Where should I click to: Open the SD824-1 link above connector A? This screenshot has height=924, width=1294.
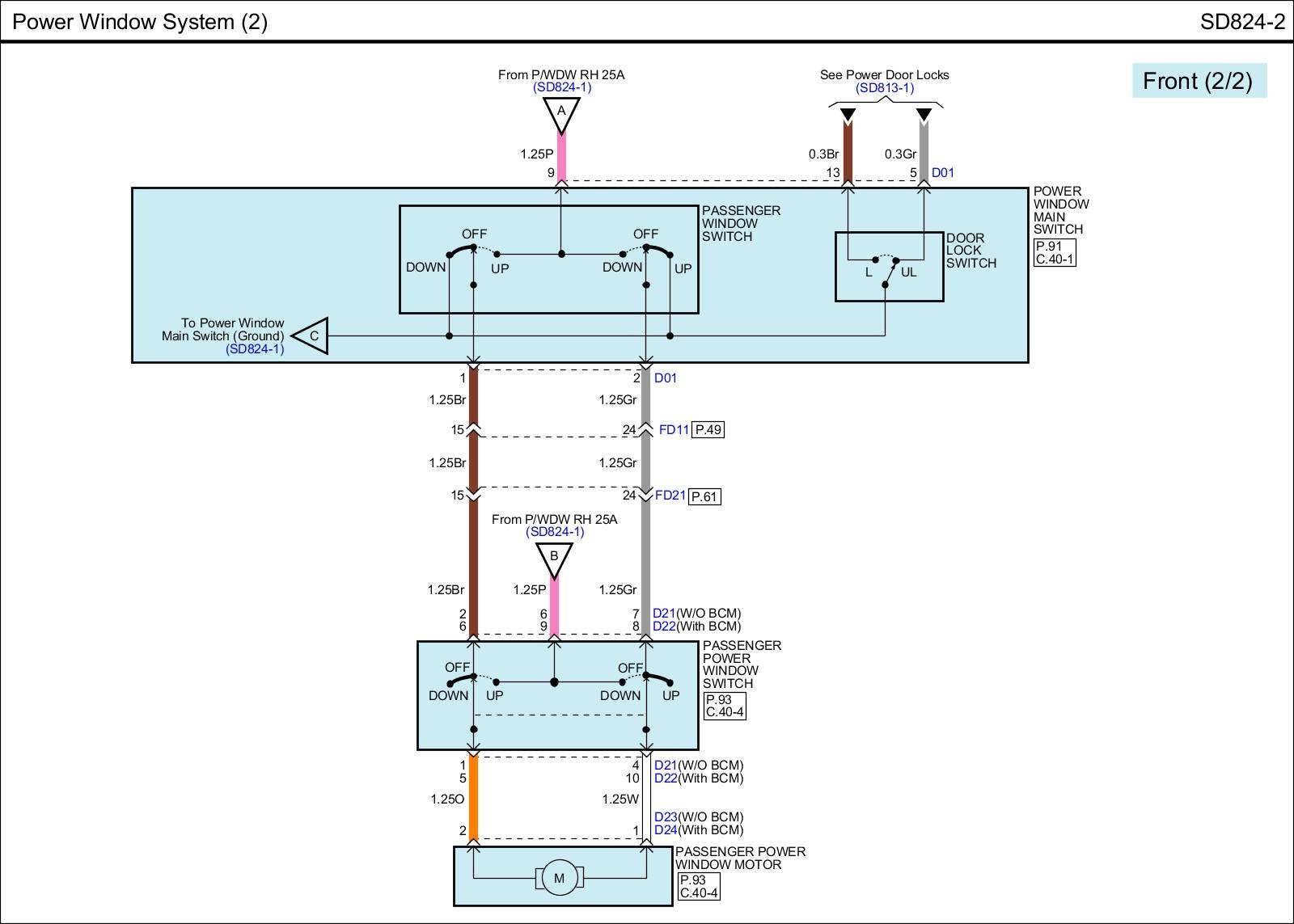pos(561,87)
